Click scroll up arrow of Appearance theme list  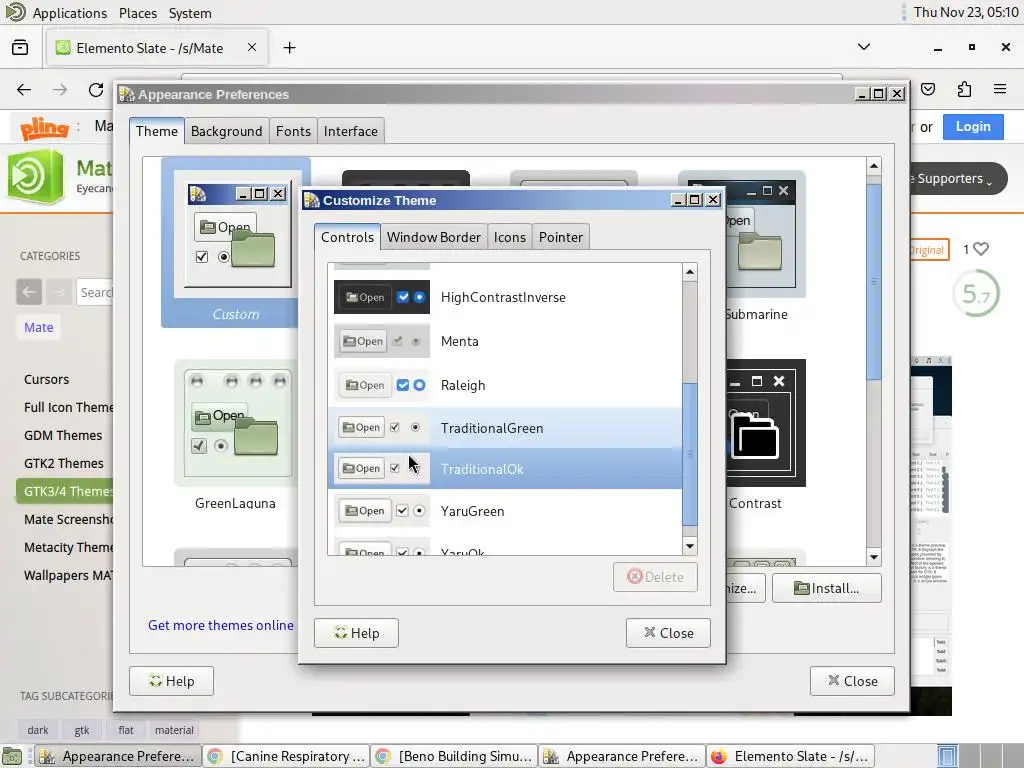[874, 166]
